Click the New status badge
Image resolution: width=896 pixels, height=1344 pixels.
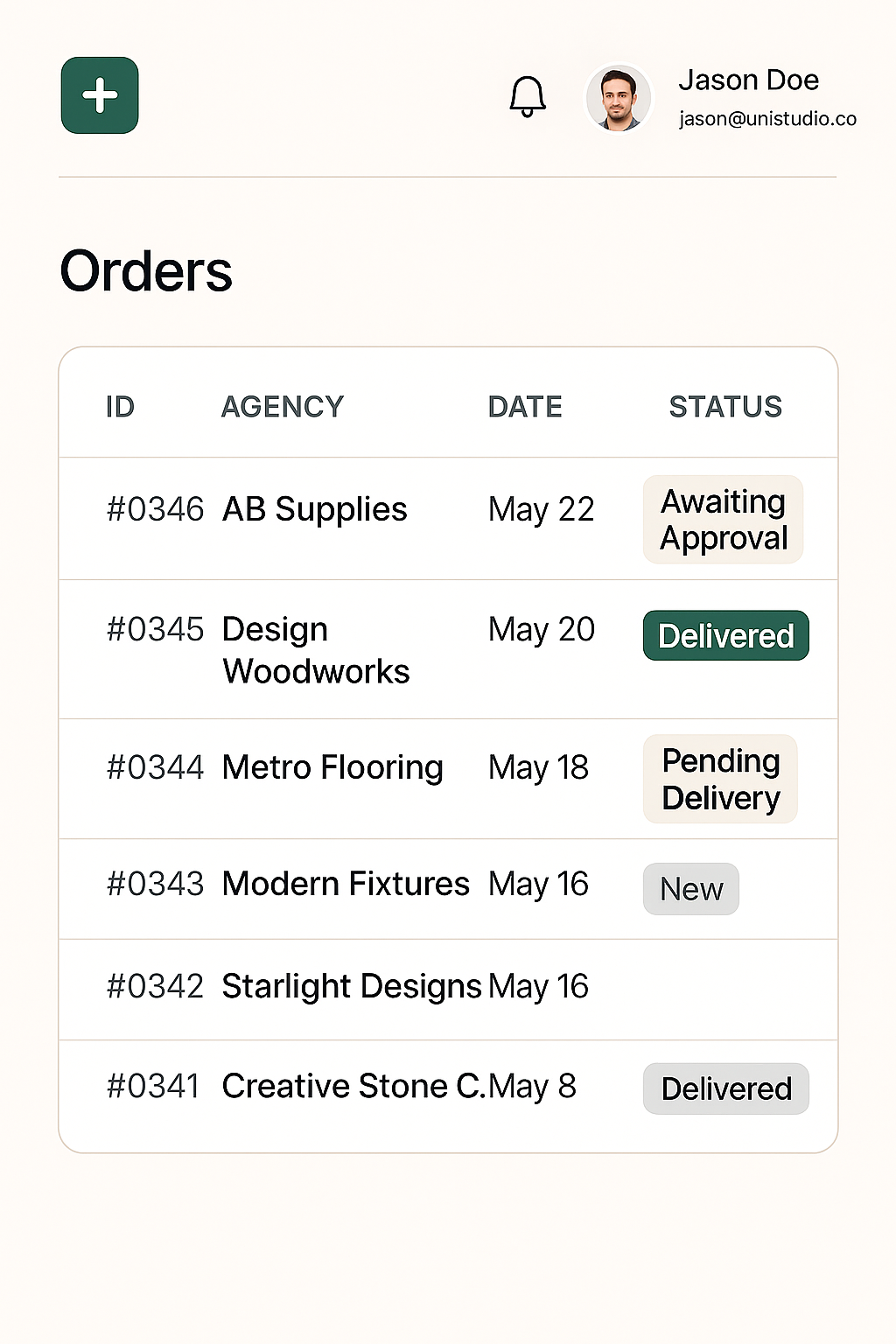[691, 889]
